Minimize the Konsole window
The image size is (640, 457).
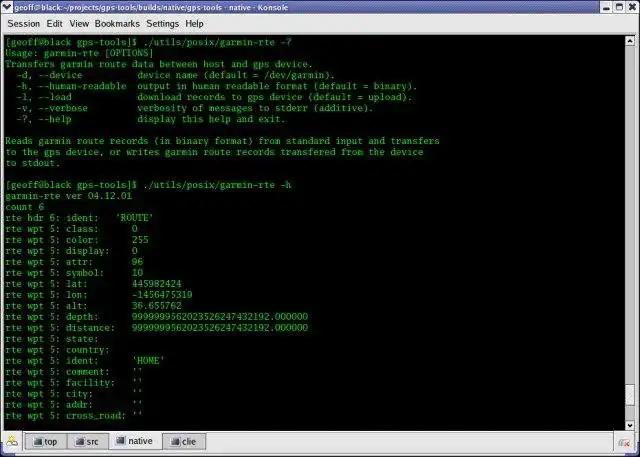point(607,7)
